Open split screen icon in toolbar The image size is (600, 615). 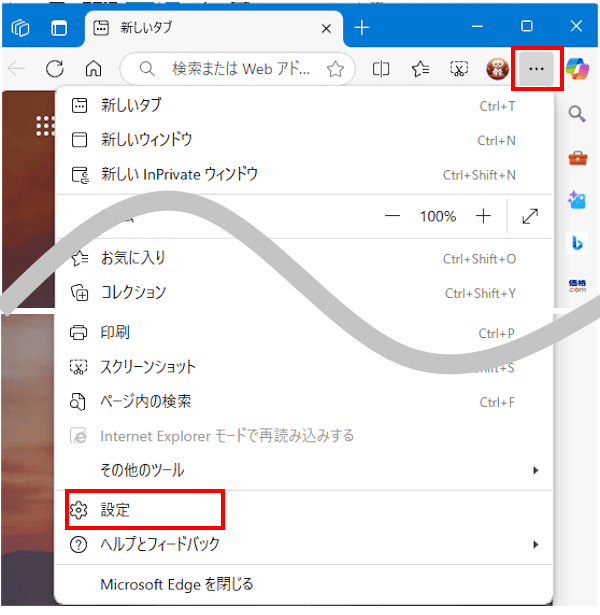click(380, 69)
